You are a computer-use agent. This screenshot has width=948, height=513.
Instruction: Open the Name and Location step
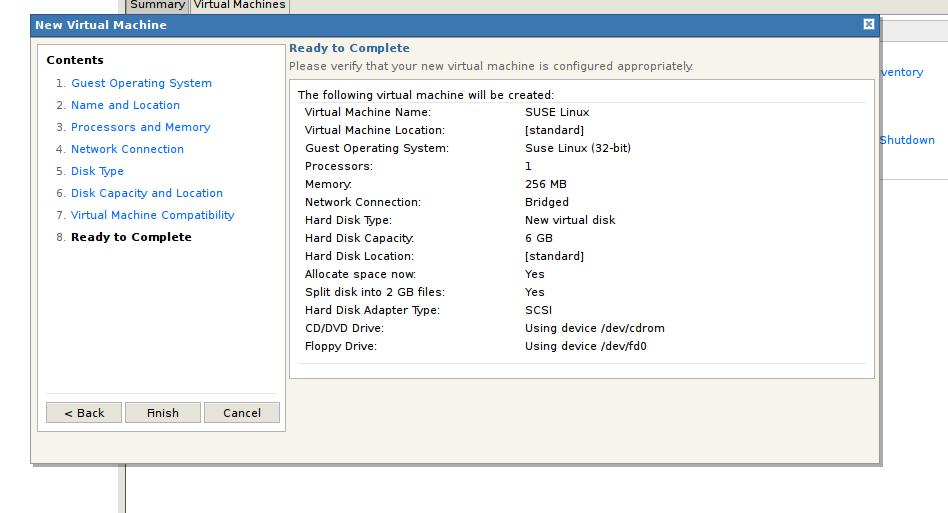[x=125, y=106]
